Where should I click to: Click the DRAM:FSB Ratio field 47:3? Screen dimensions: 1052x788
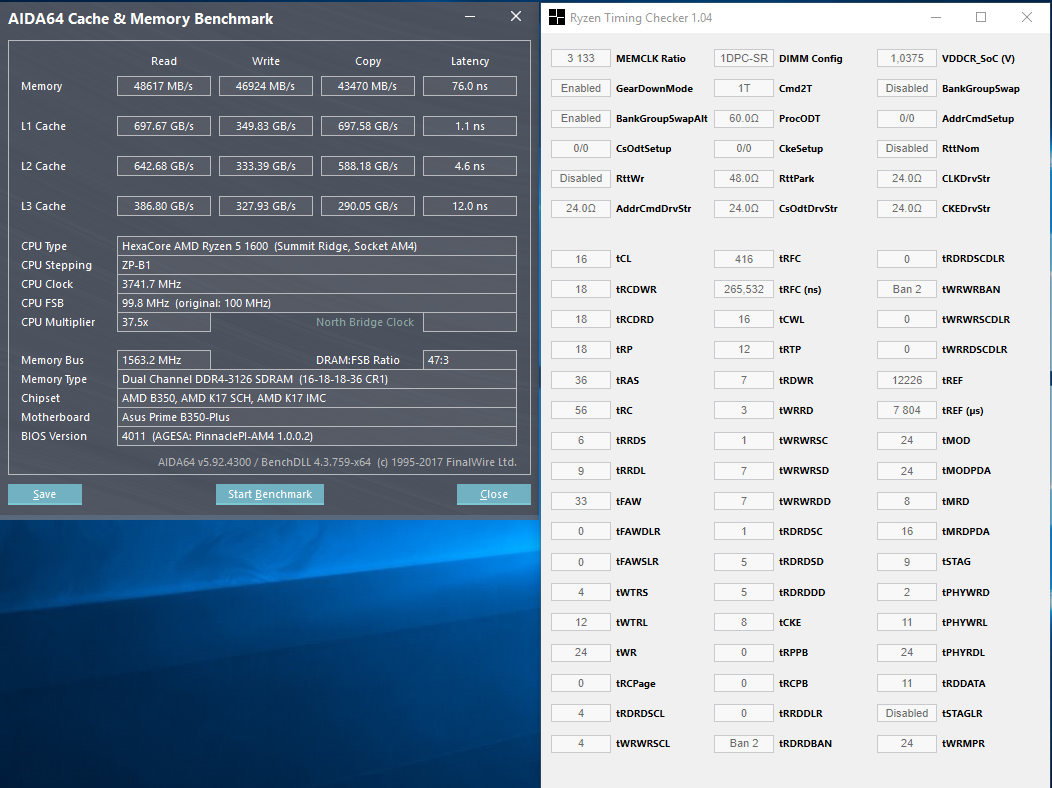tap(470, 360)
